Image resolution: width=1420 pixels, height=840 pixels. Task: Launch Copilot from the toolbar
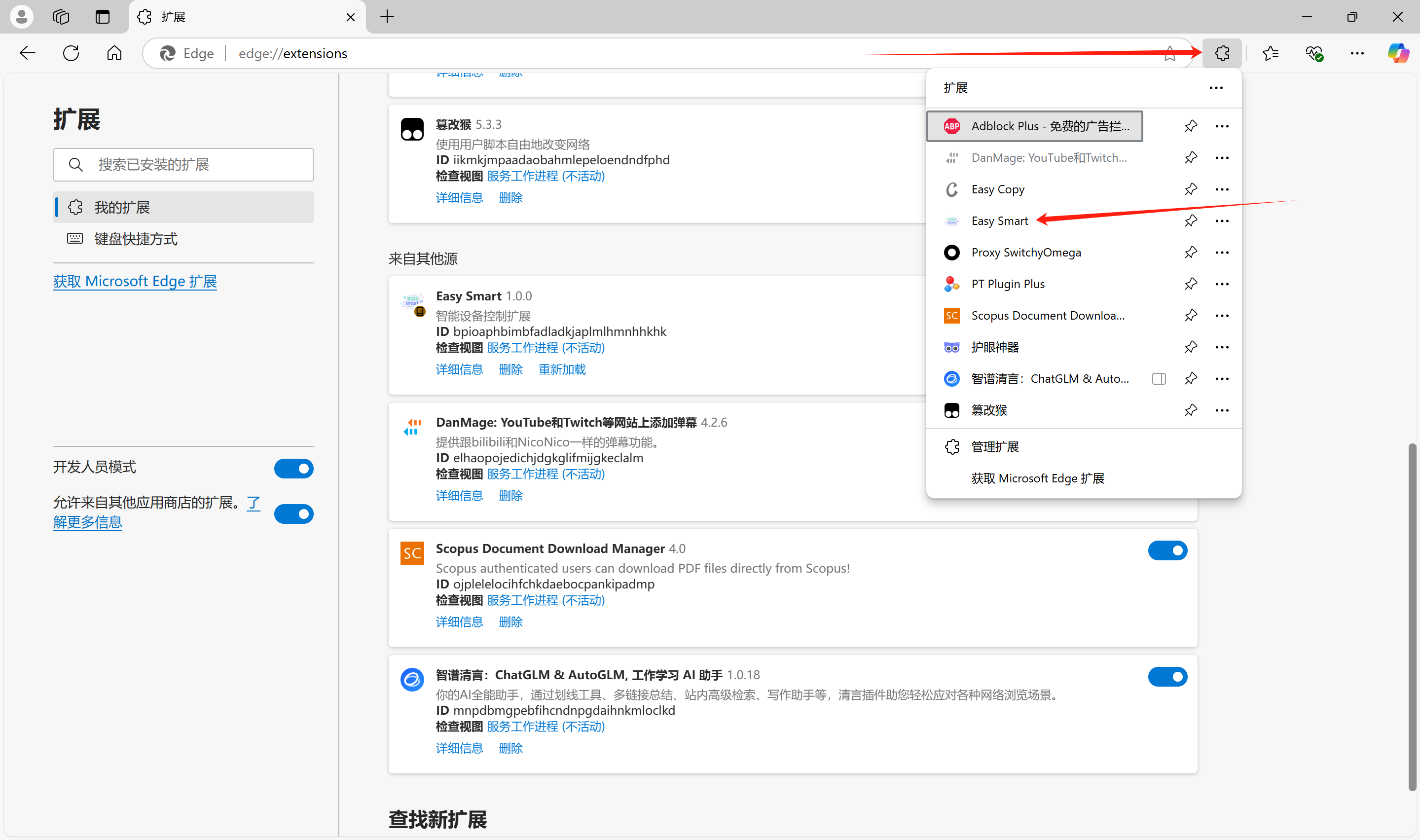1398,53
